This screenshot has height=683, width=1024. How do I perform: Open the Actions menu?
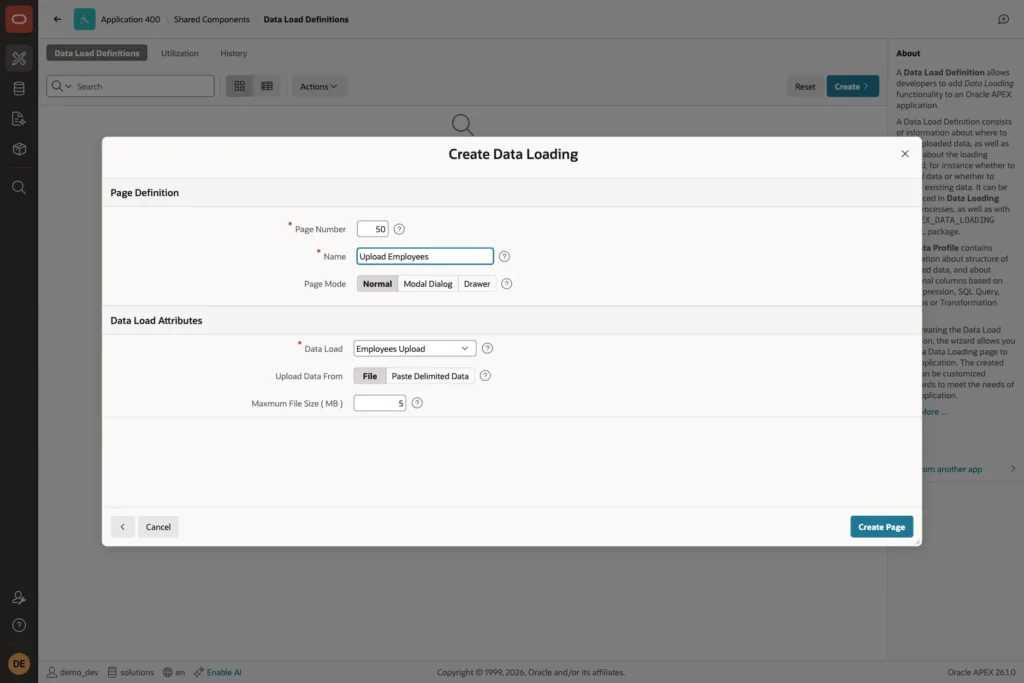coord(319,86)
